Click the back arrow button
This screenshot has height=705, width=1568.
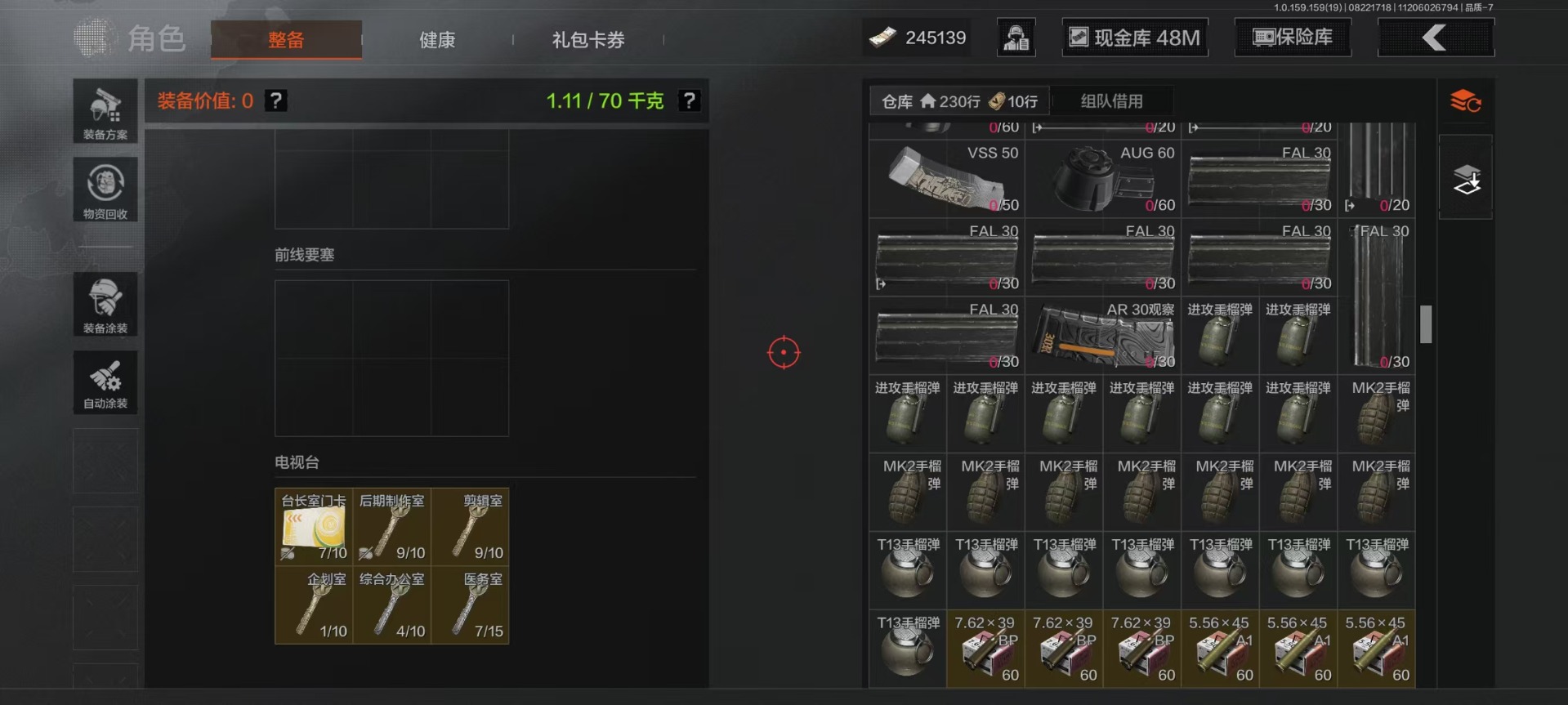[1436, 38]
